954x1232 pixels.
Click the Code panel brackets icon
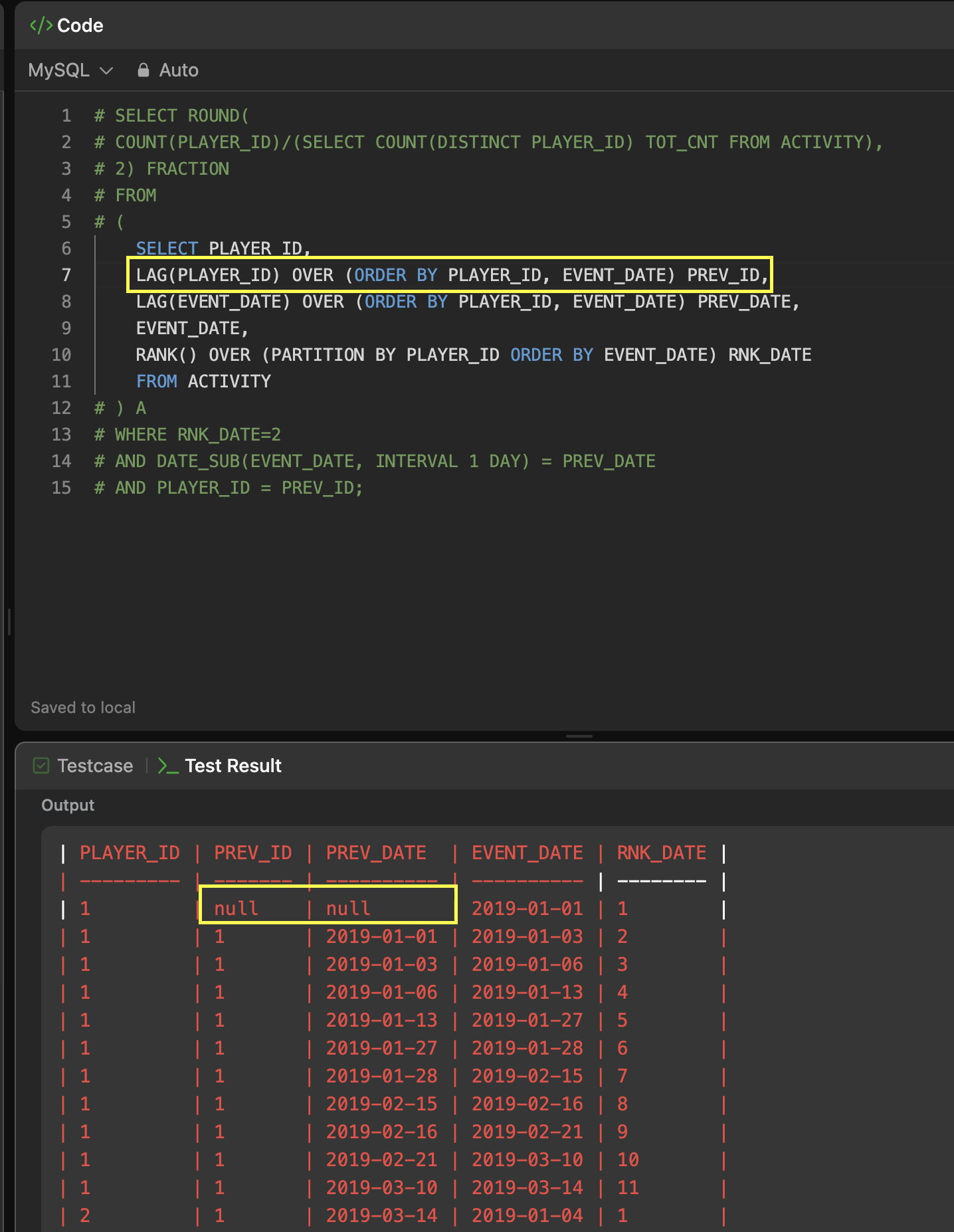(x=41, y=25)
